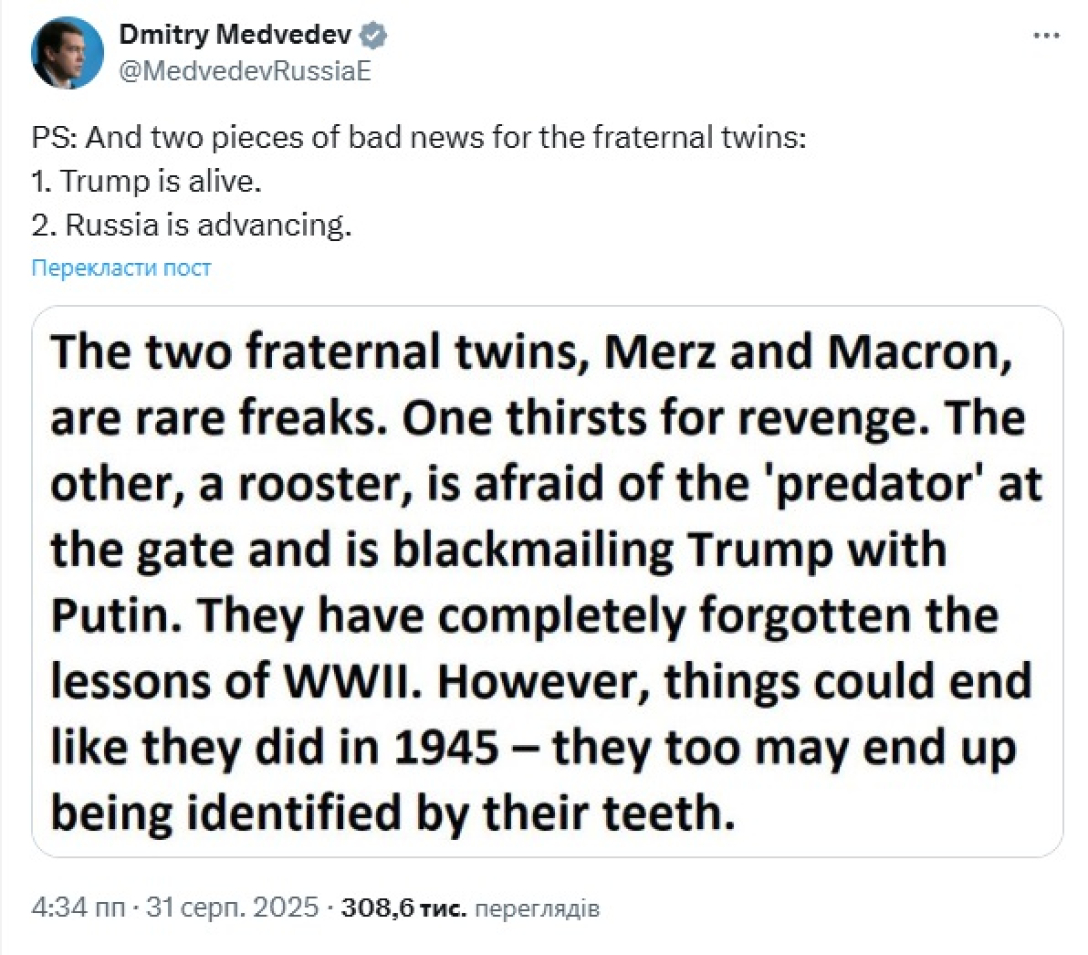Open the attached text image

[x=547, y=581]
